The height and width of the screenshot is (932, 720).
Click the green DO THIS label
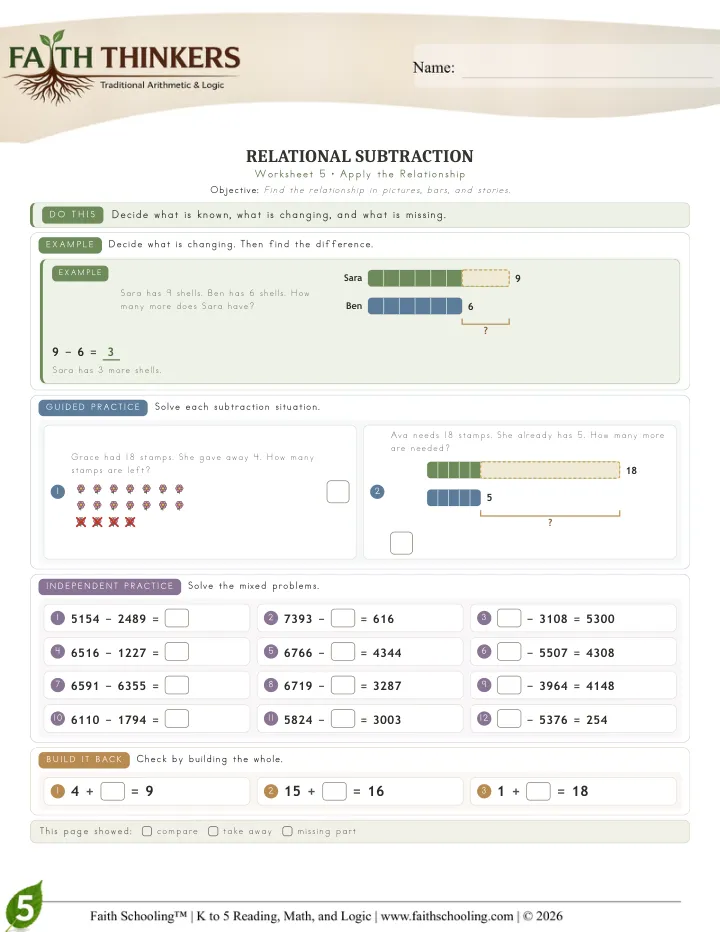point(73,215)
